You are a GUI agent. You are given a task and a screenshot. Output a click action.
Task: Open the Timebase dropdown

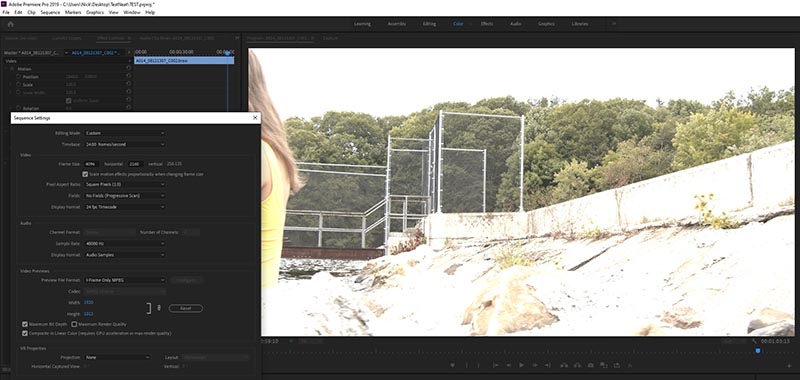(124, 144)
